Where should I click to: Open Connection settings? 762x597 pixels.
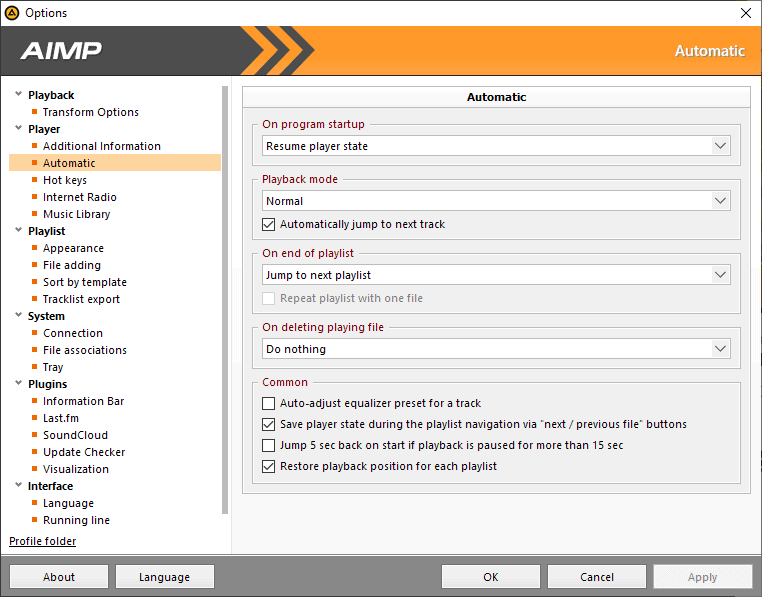(73, 333)
